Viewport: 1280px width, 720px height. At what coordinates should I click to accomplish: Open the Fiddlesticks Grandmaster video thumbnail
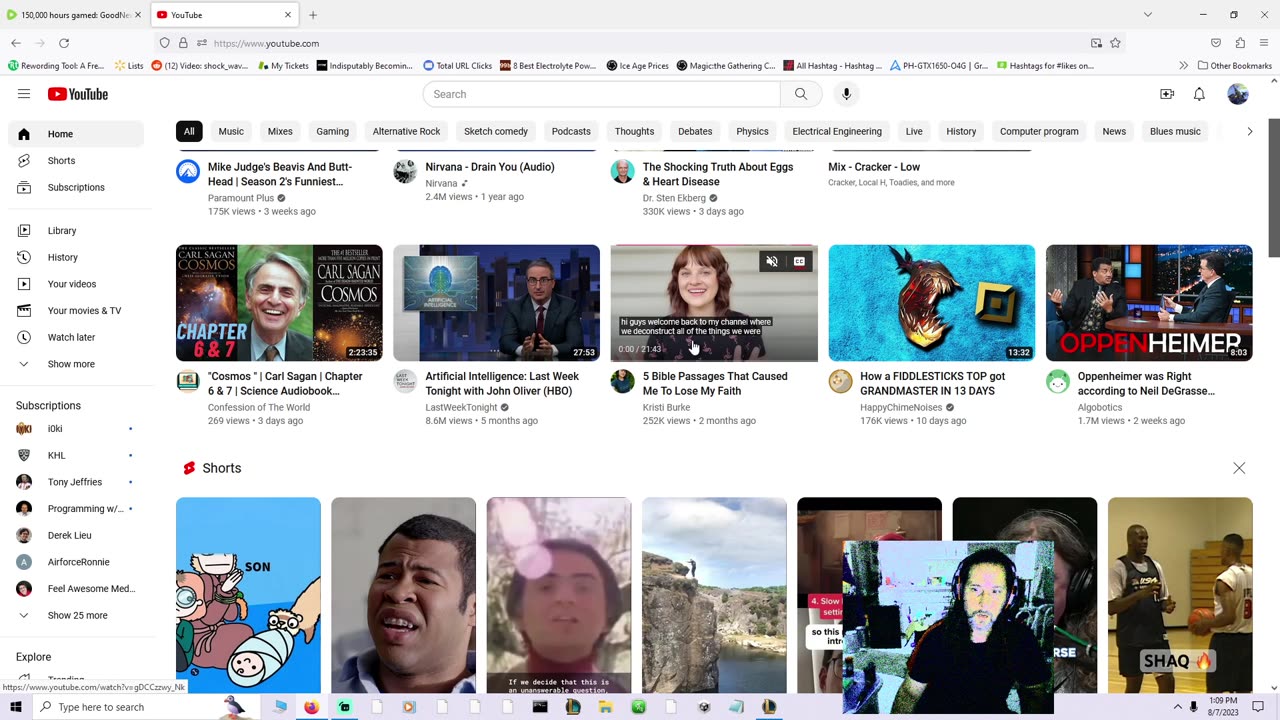coord(931,303)
